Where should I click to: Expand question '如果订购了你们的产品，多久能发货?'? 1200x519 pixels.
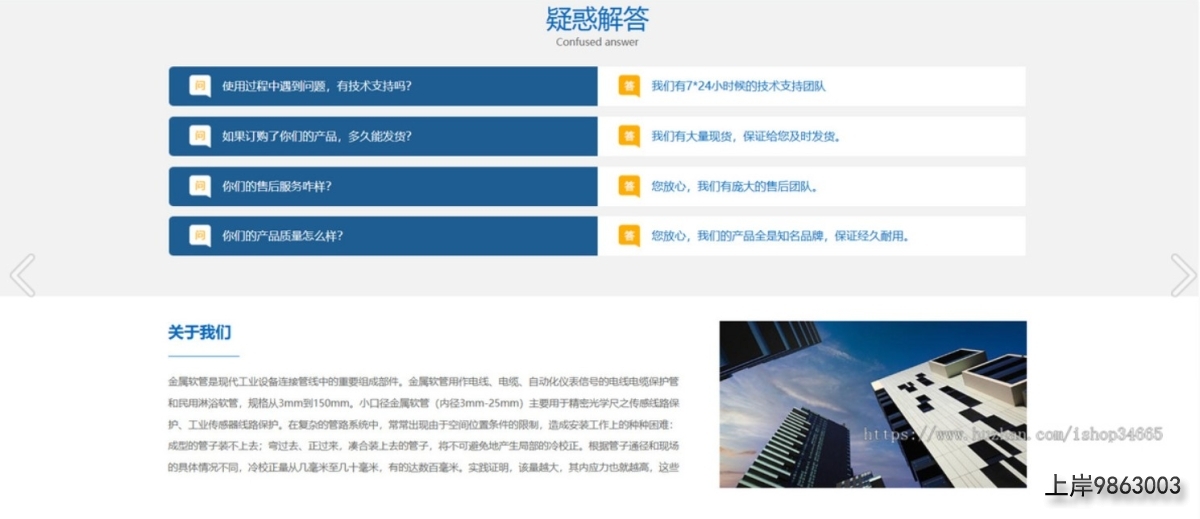316,136
